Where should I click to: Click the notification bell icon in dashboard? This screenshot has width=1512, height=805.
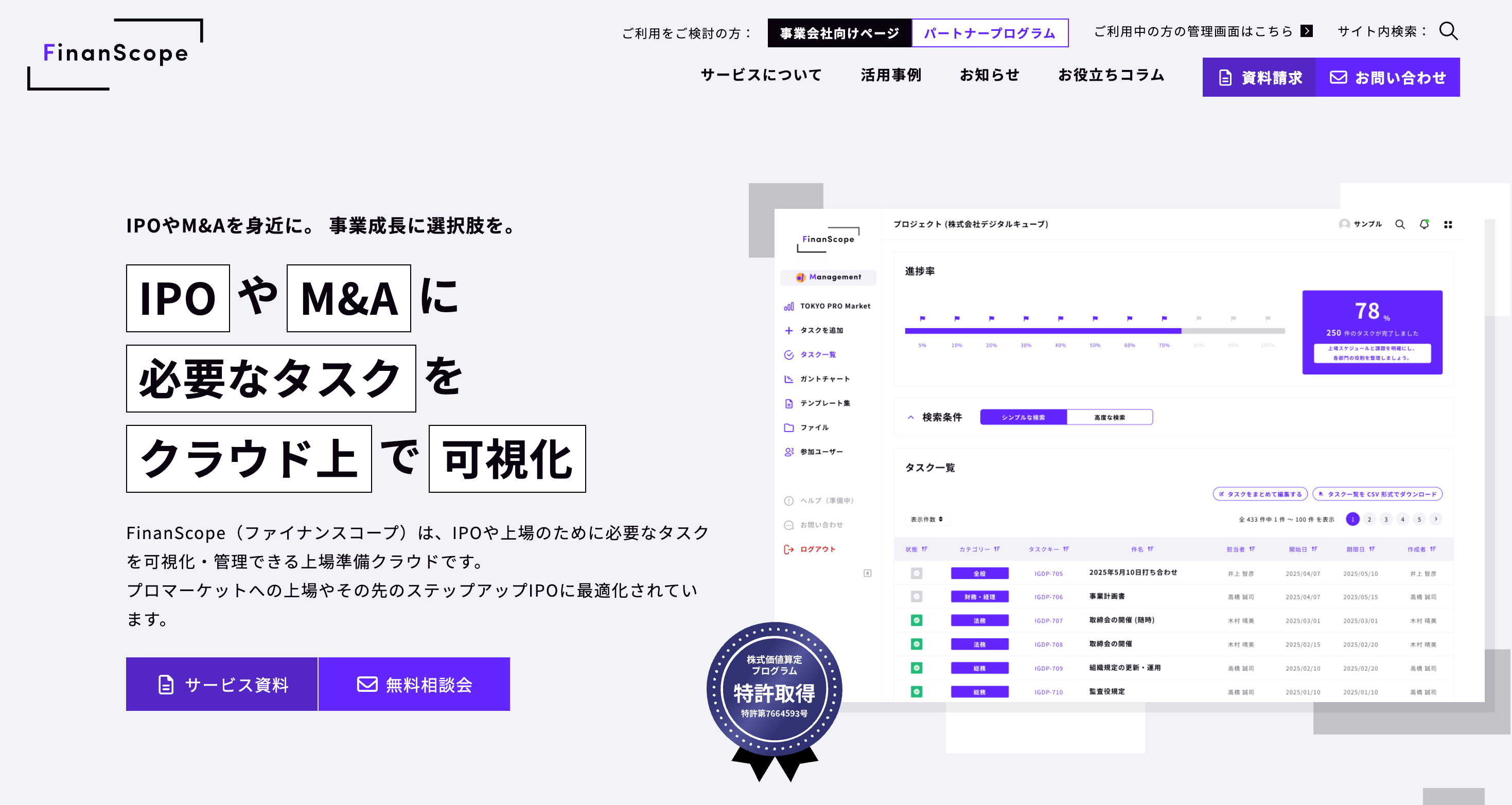[x=1424, y=224]
